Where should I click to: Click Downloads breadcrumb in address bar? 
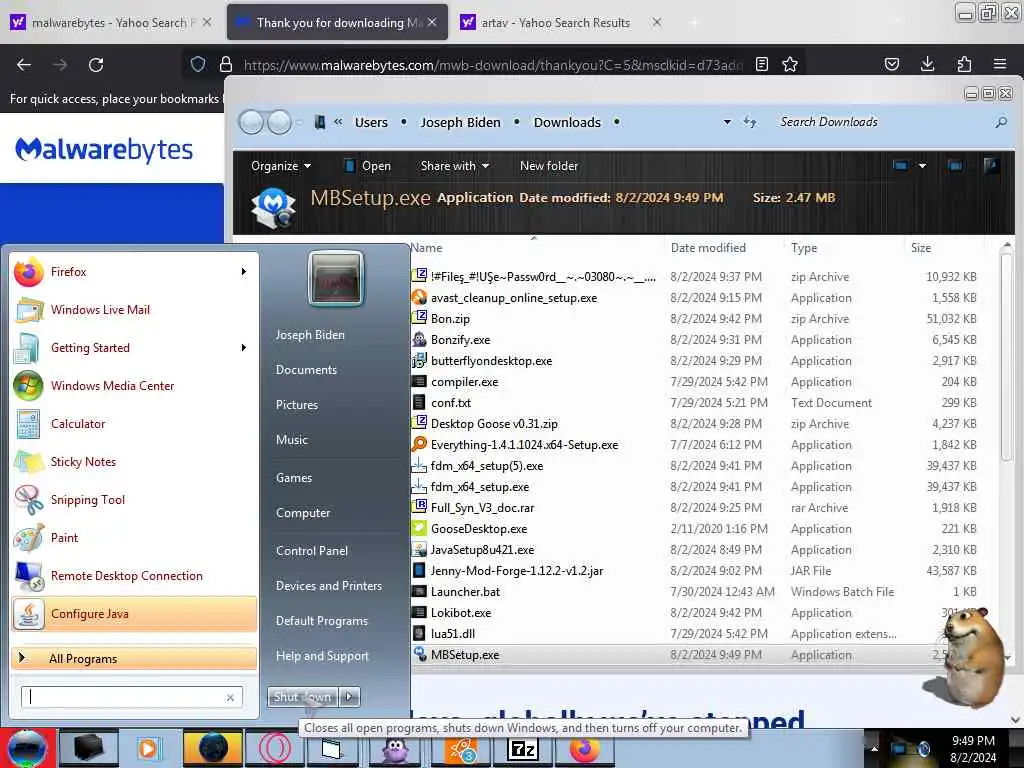(567, 122)
